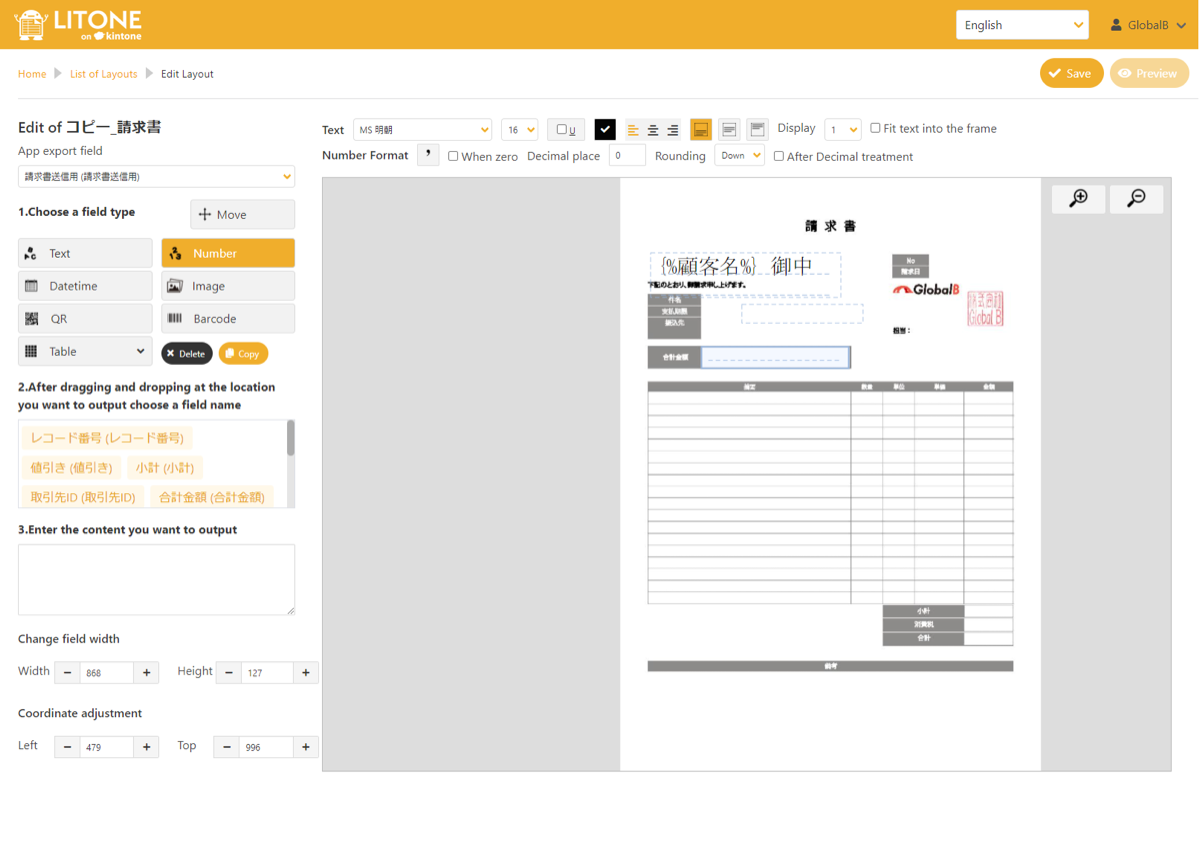Screen dimensions: 1200x855
Task: Open the MS 明朝 font dropdown
Action: pyautogui.click(x=422, y=130)
